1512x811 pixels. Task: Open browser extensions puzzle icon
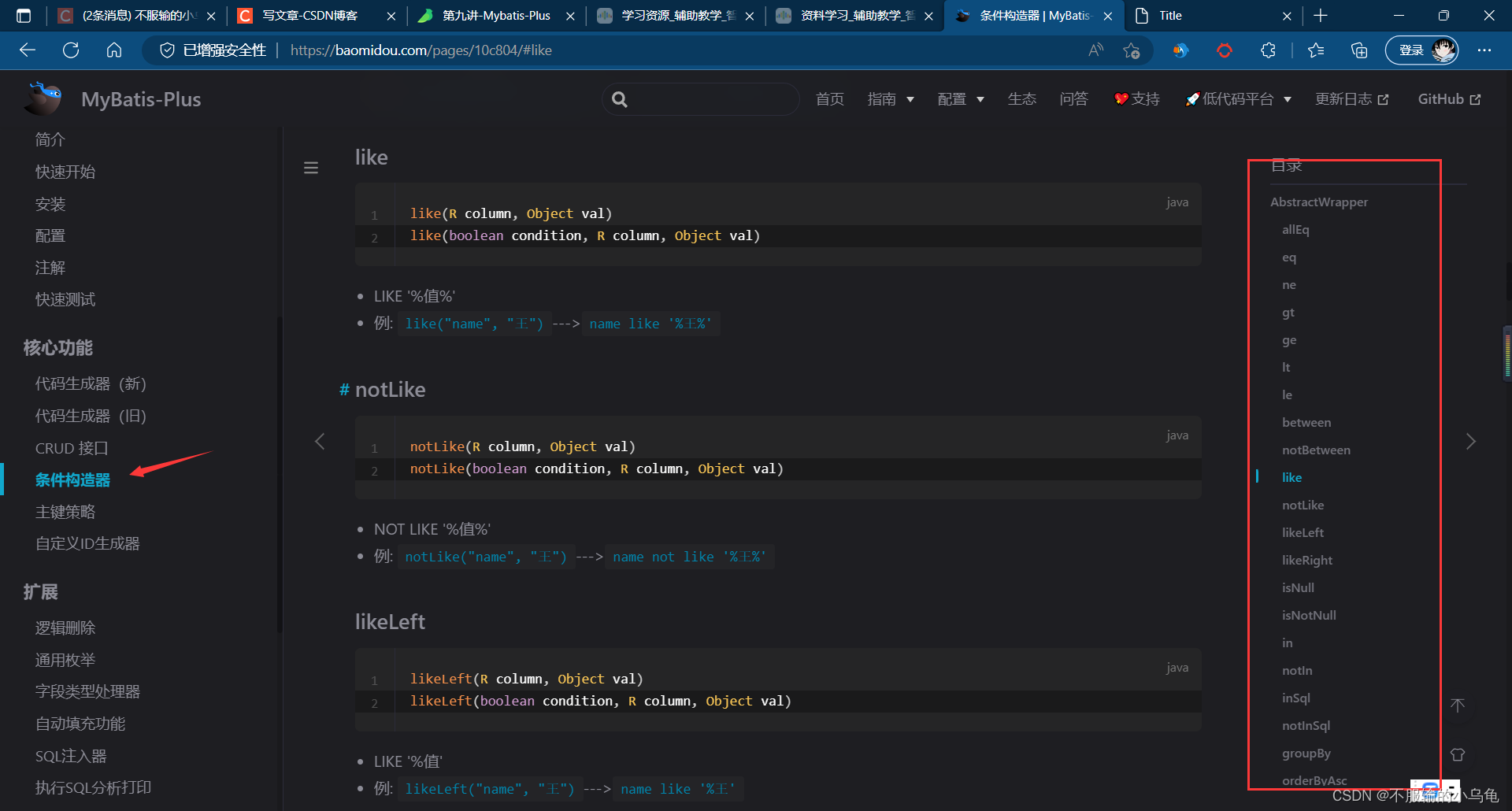[x=1268, y=50]
